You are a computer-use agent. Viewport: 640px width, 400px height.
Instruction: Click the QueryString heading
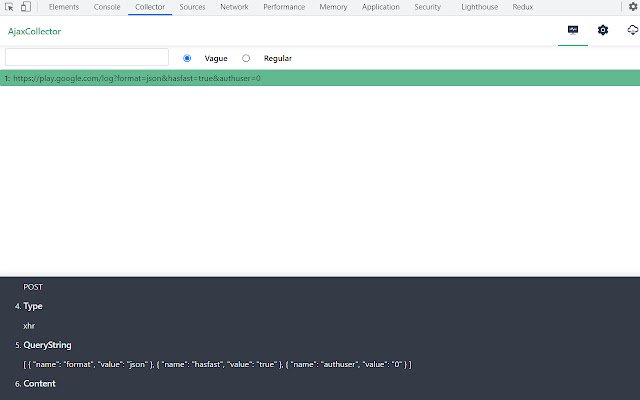click(47, 345)
